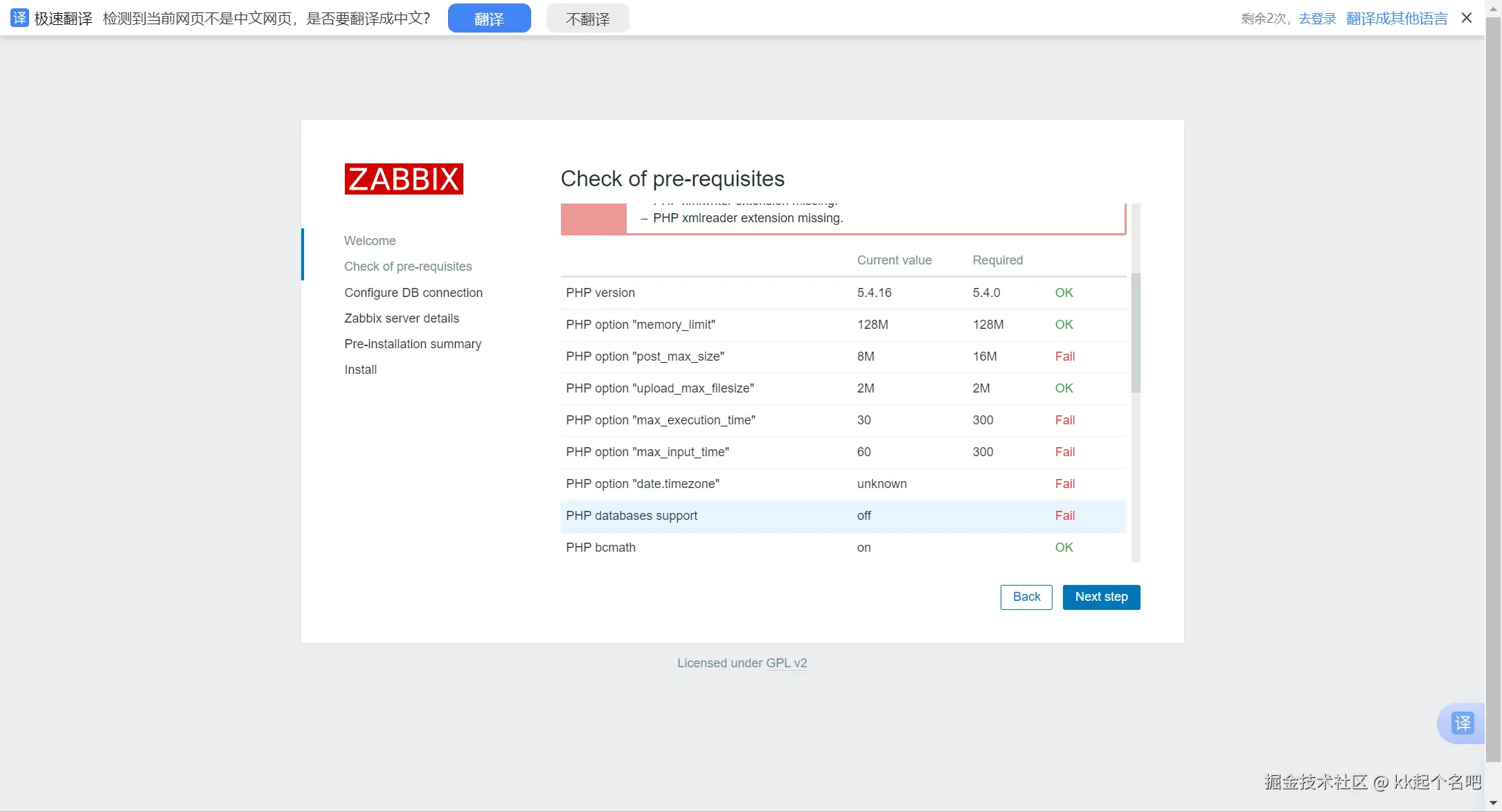
Task: Click the PHP databases support row
Action: [x=843, y=516]
